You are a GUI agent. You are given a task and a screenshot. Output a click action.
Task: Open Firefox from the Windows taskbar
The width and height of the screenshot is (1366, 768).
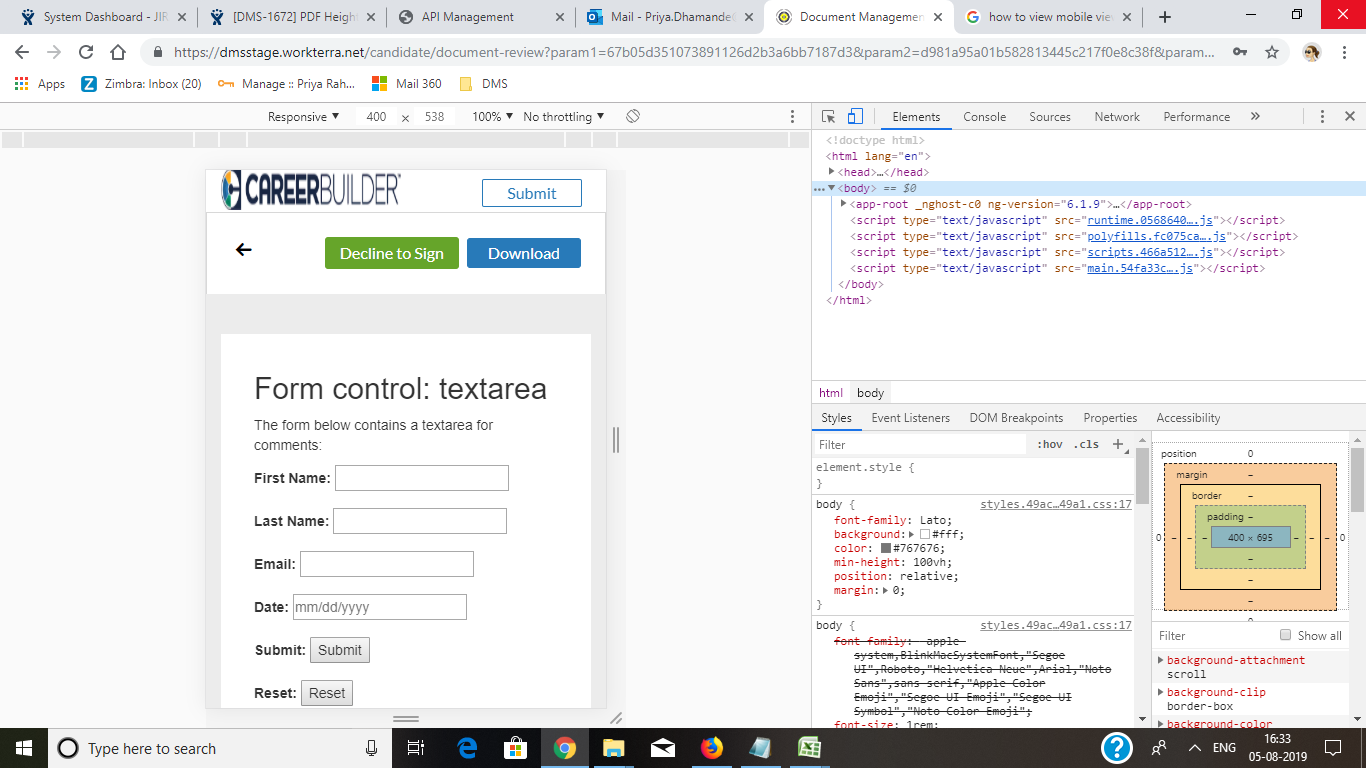[x=711, y=748]
